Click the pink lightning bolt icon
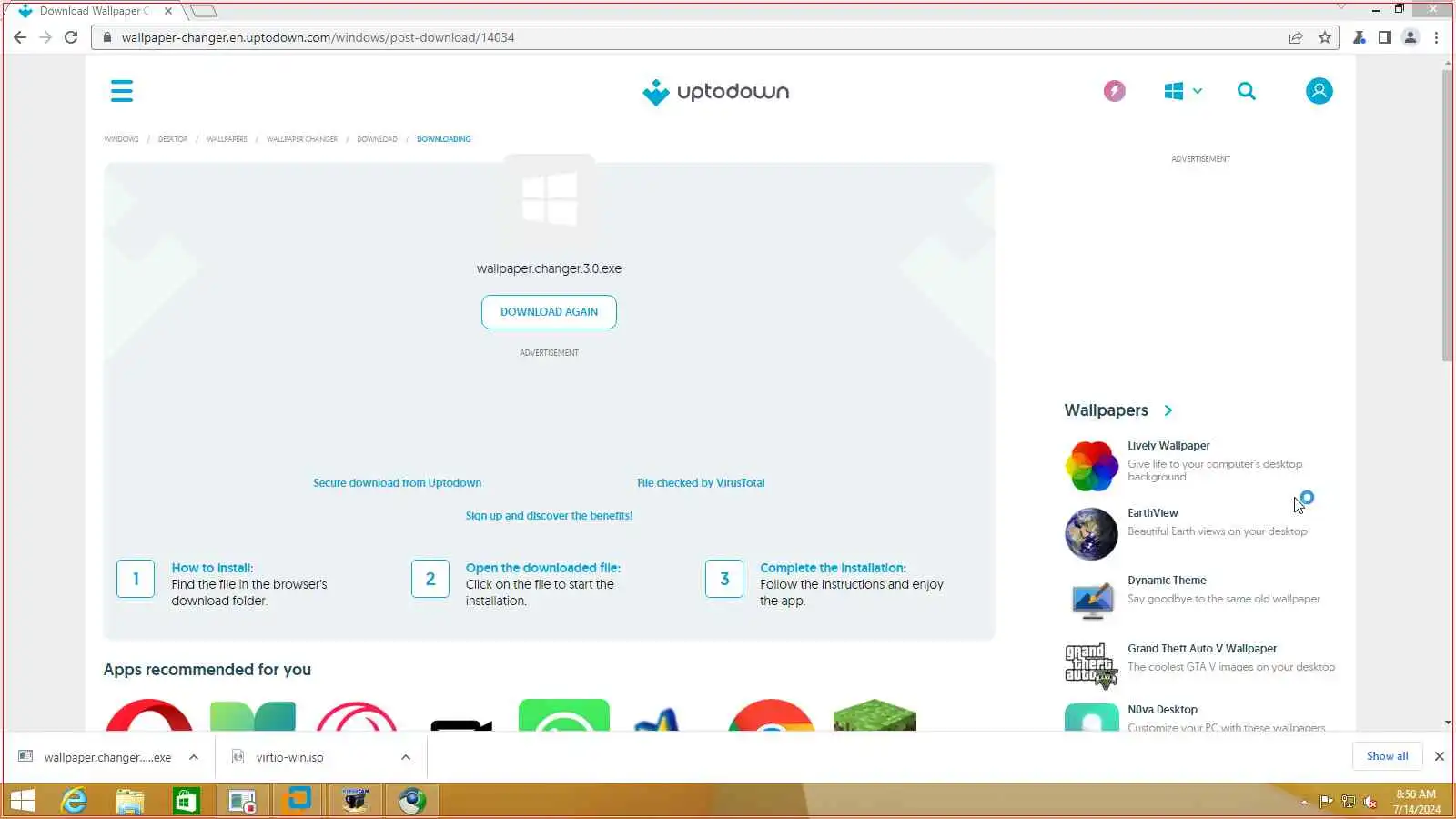The width and height of the screenshot is (1456, 819). (x=1114, y=91)
